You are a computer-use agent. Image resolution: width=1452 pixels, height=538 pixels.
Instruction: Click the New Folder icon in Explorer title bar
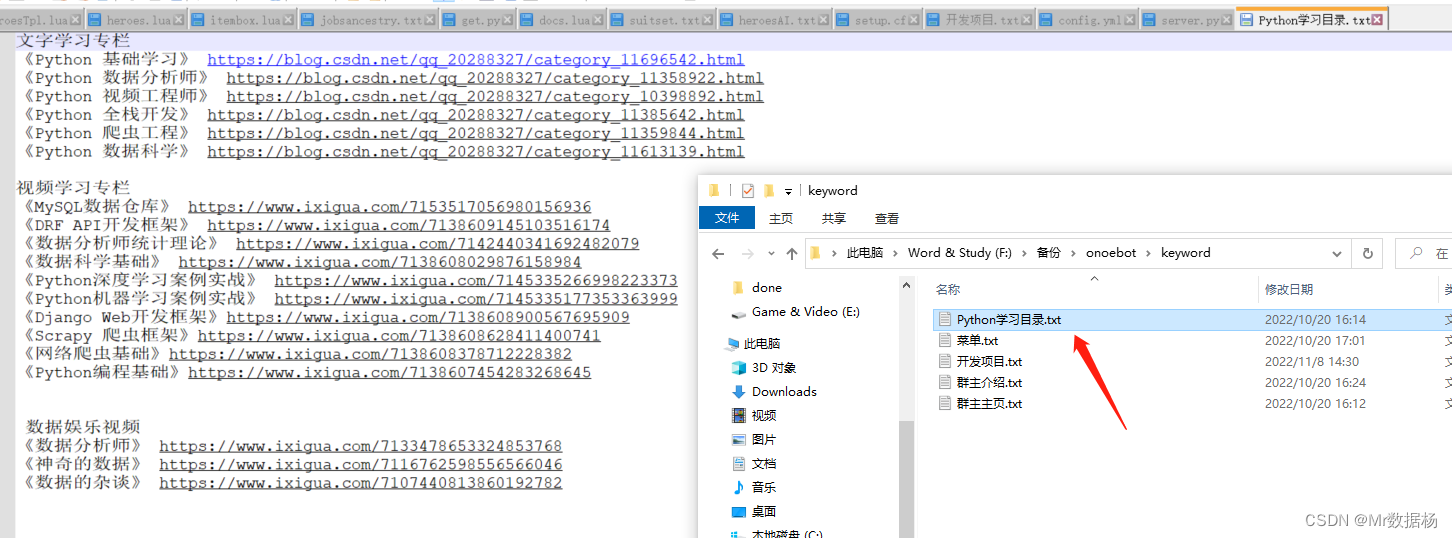click(769, 190)
